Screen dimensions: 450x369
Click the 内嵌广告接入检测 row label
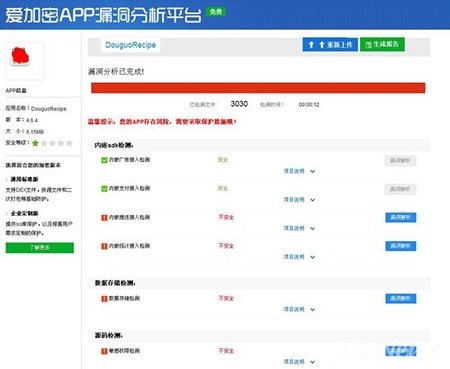point(129,160)
